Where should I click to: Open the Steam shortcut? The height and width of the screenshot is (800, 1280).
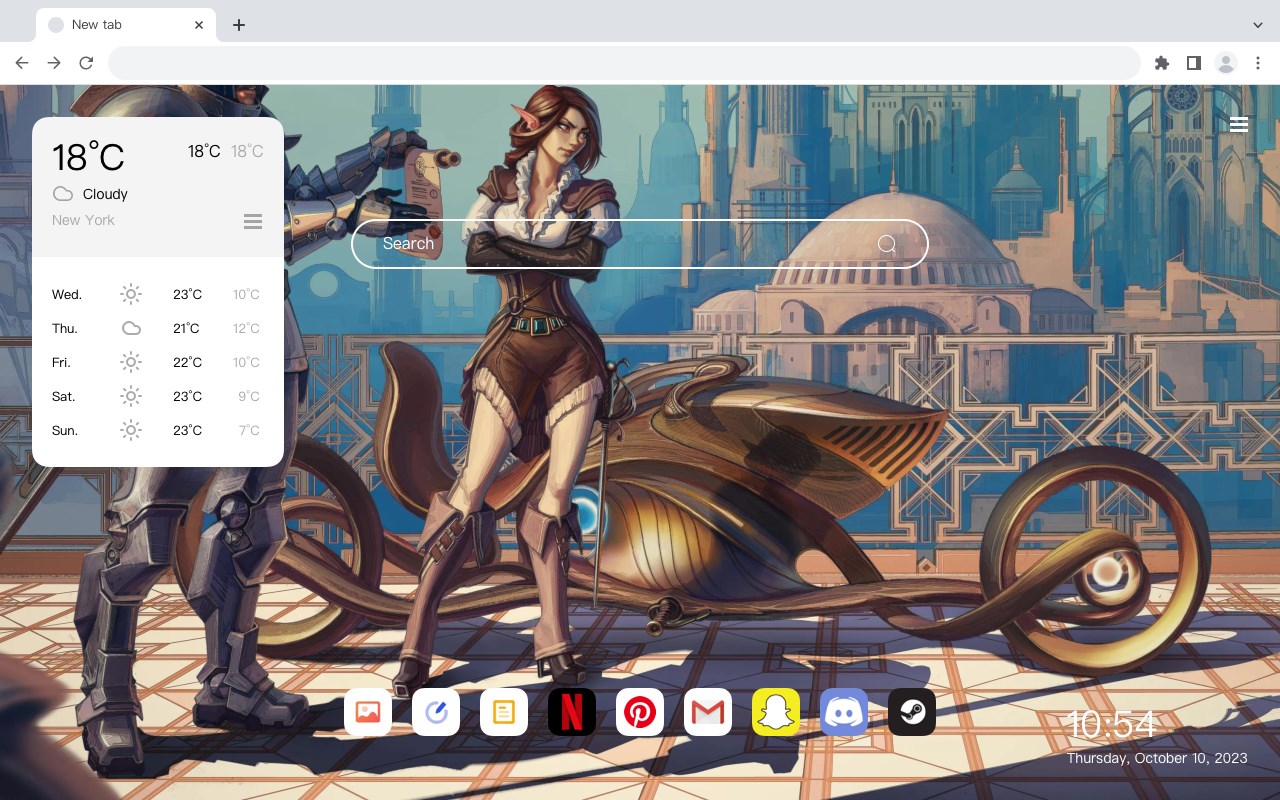[x=912, y=712]
